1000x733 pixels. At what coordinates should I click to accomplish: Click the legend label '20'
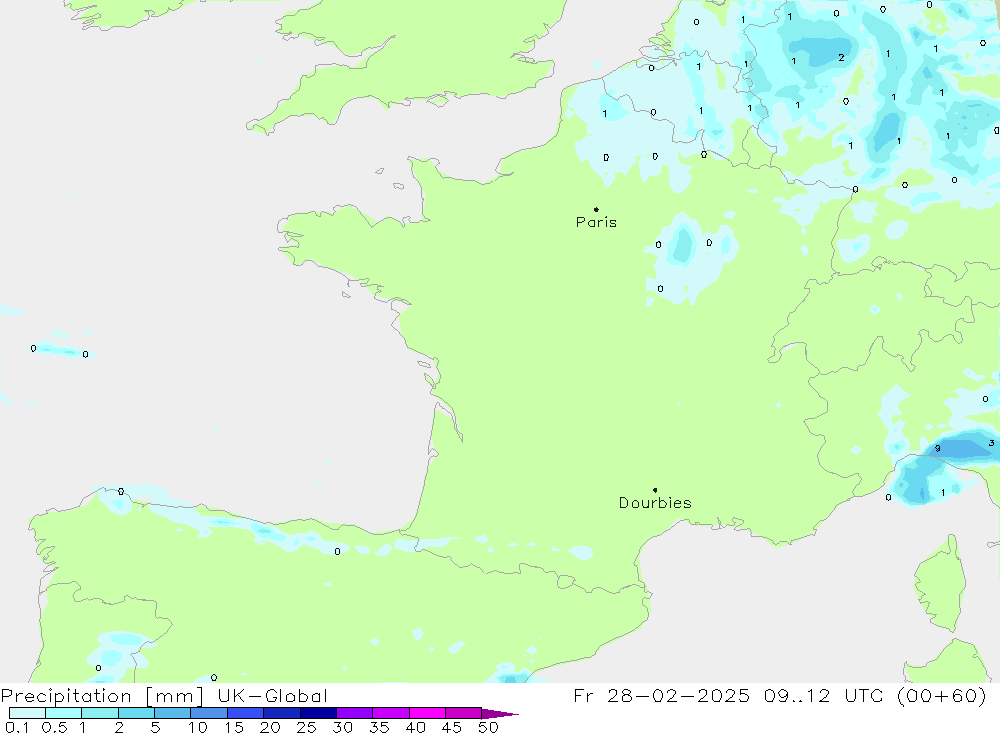pyautogui.click(x=270, y=727)
